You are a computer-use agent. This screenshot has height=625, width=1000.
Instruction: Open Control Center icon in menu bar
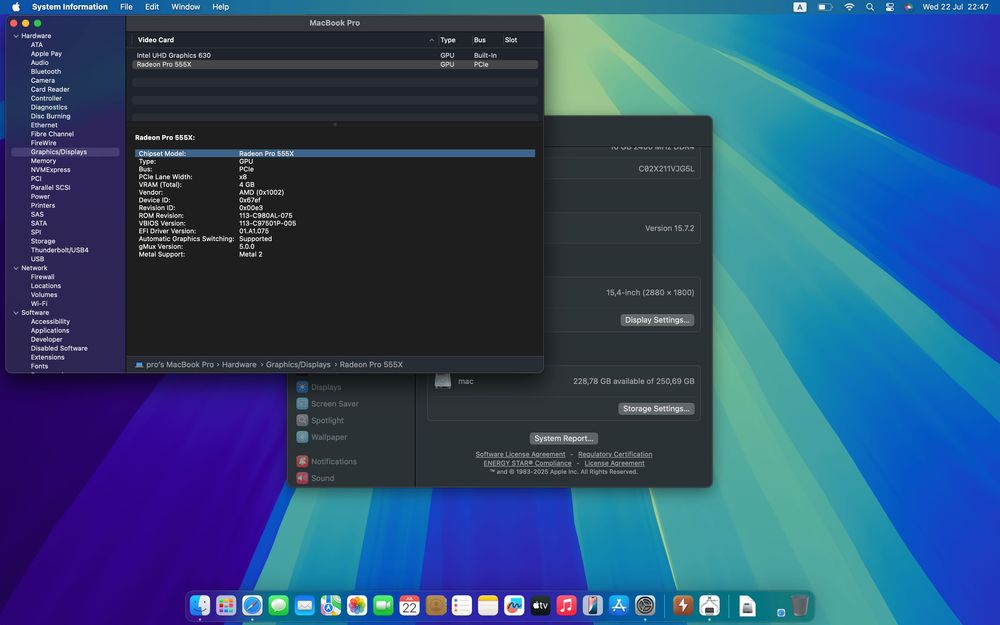click(890, 7)
